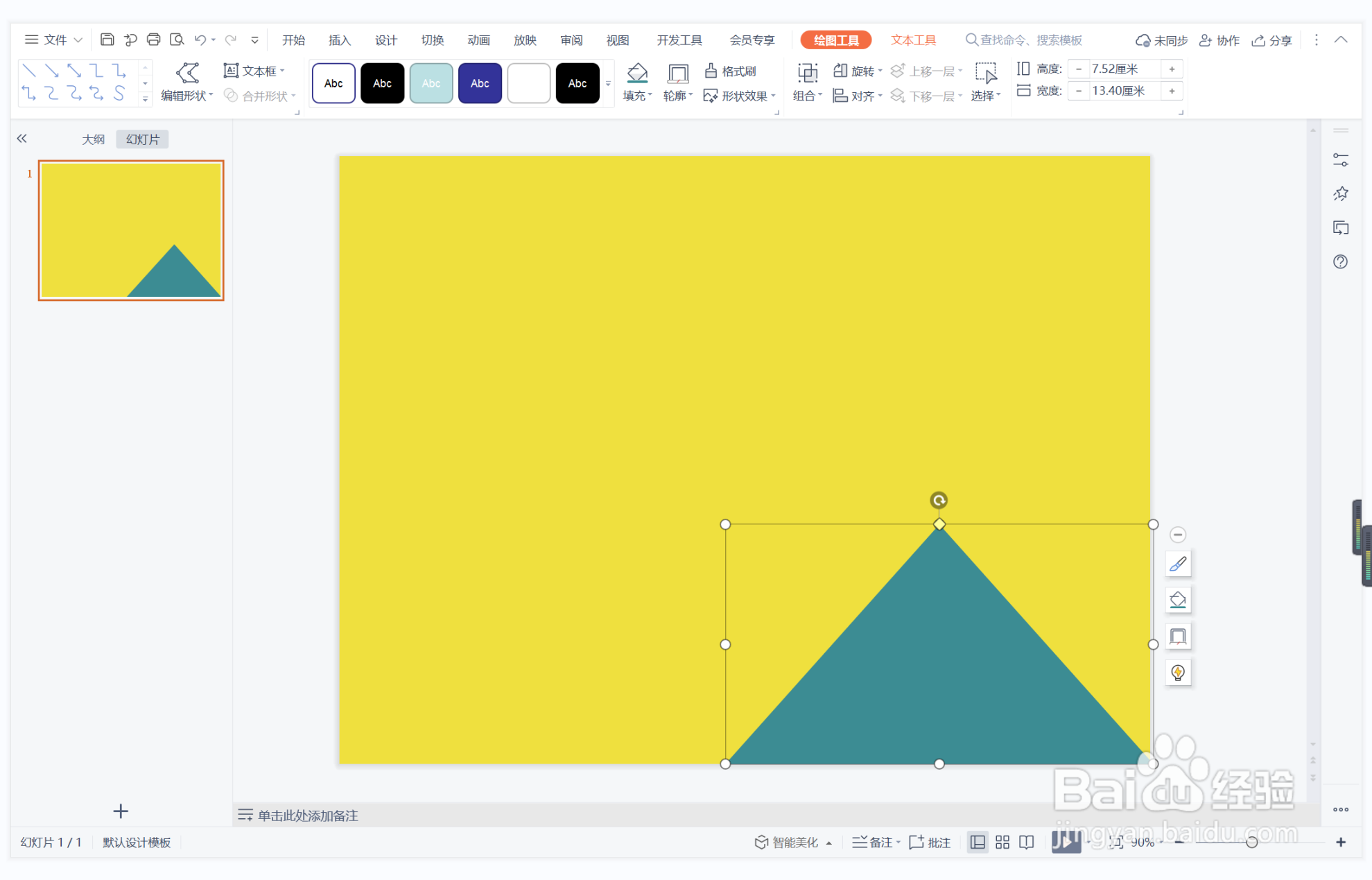
Task: Click the star icon in right sidebar
Action: pos(1340,193)
